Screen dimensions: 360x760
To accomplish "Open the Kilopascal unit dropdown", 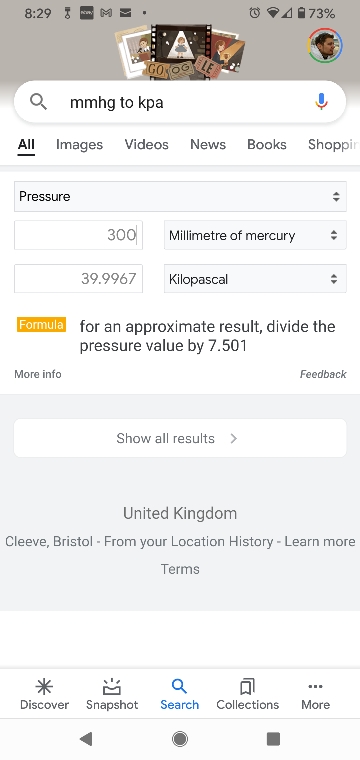I will [255, 279].
